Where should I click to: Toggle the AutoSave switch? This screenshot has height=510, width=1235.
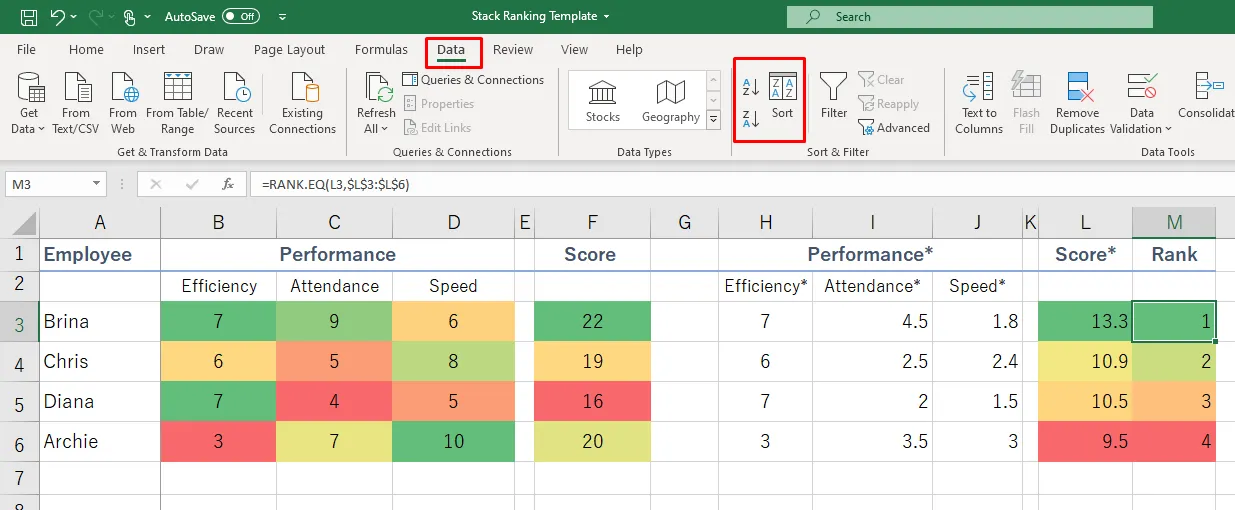click(x=241, y=17)
